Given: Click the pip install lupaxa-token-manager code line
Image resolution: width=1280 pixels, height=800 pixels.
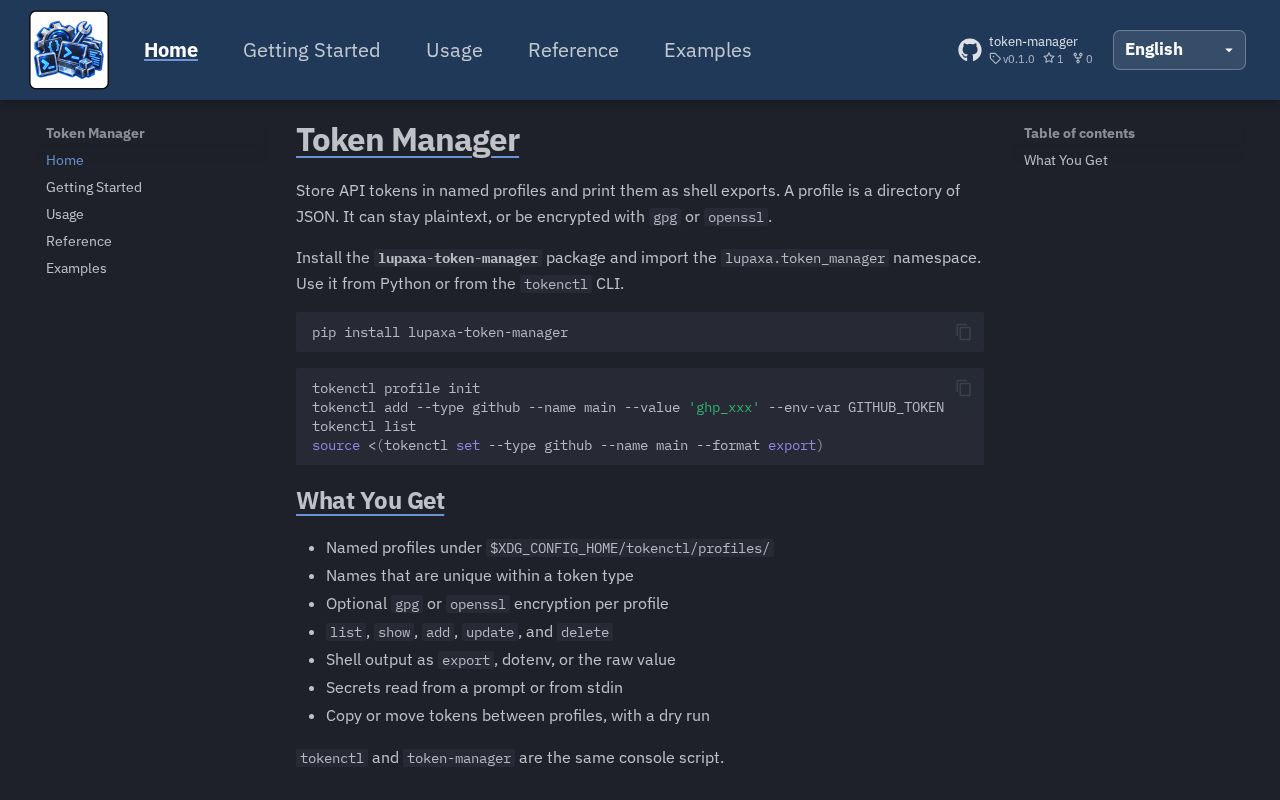Looking at the screenshot, I should [440, 332].
